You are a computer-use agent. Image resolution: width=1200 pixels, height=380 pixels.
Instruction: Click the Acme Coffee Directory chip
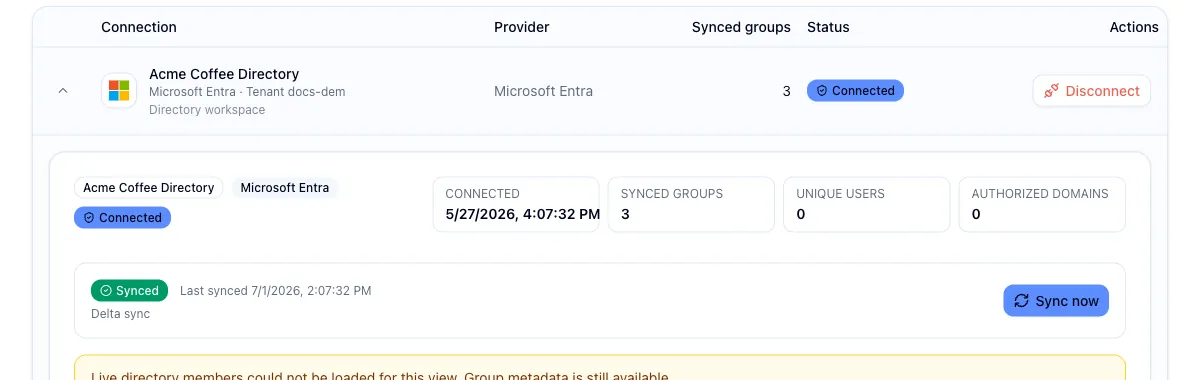tap(148, 188)
